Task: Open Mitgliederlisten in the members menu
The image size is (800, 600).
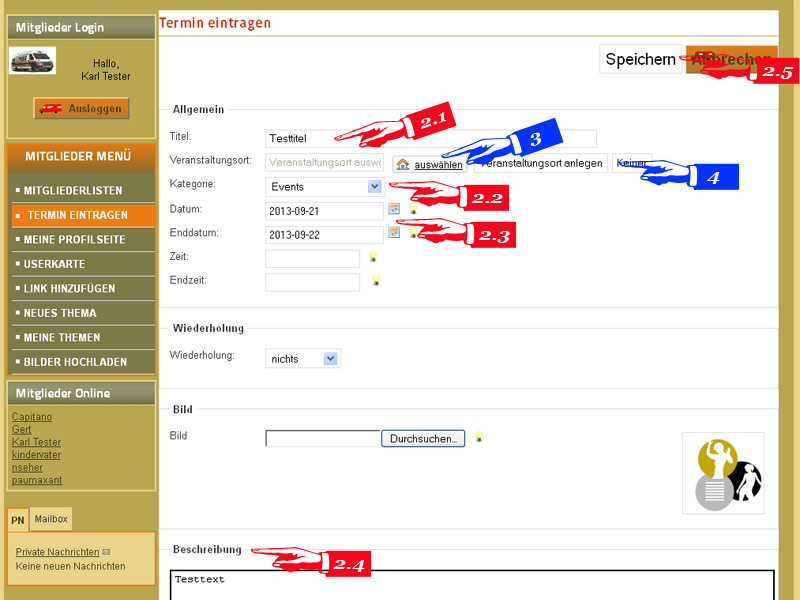Action: (x=72, y=190)
